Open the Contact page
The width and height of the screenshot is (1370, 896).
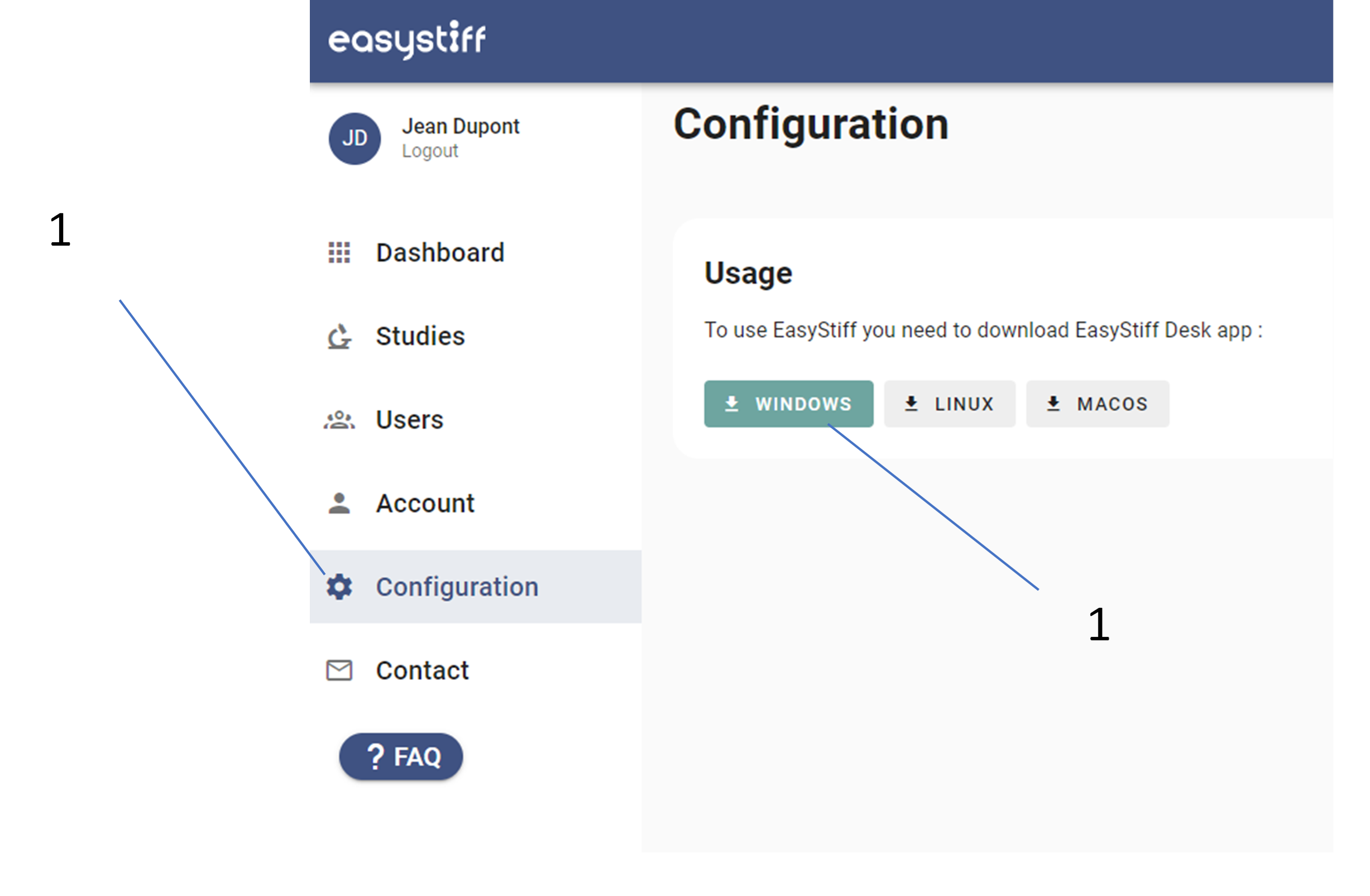(422, 670)
